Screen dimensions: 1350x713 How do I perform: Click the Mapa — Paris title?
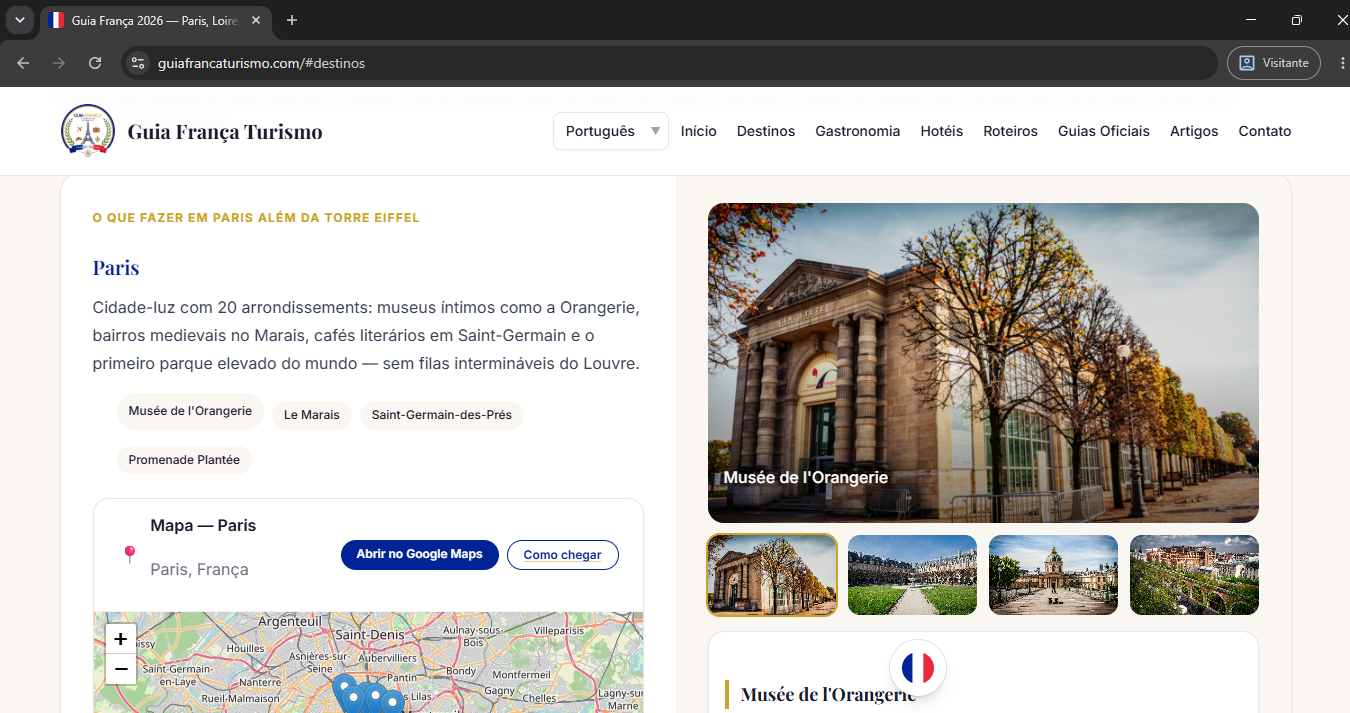(203, 525)
